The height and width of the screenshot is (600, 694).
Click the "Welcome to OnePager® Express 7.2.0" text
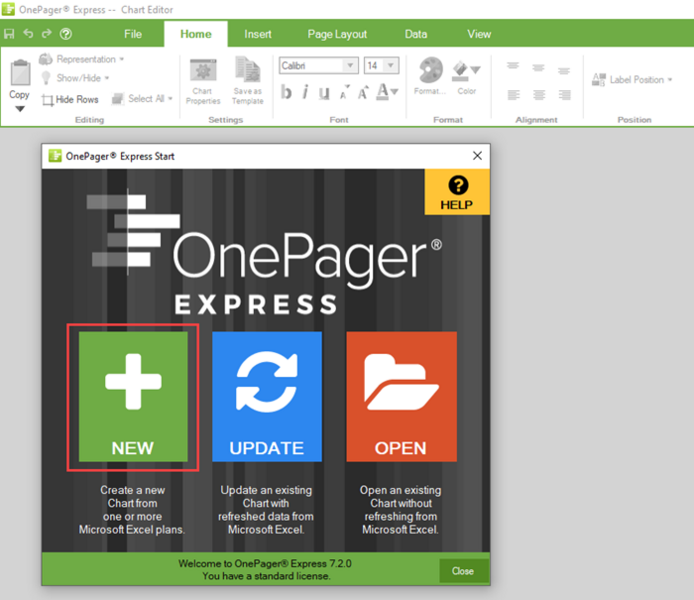tap(265, 563)
